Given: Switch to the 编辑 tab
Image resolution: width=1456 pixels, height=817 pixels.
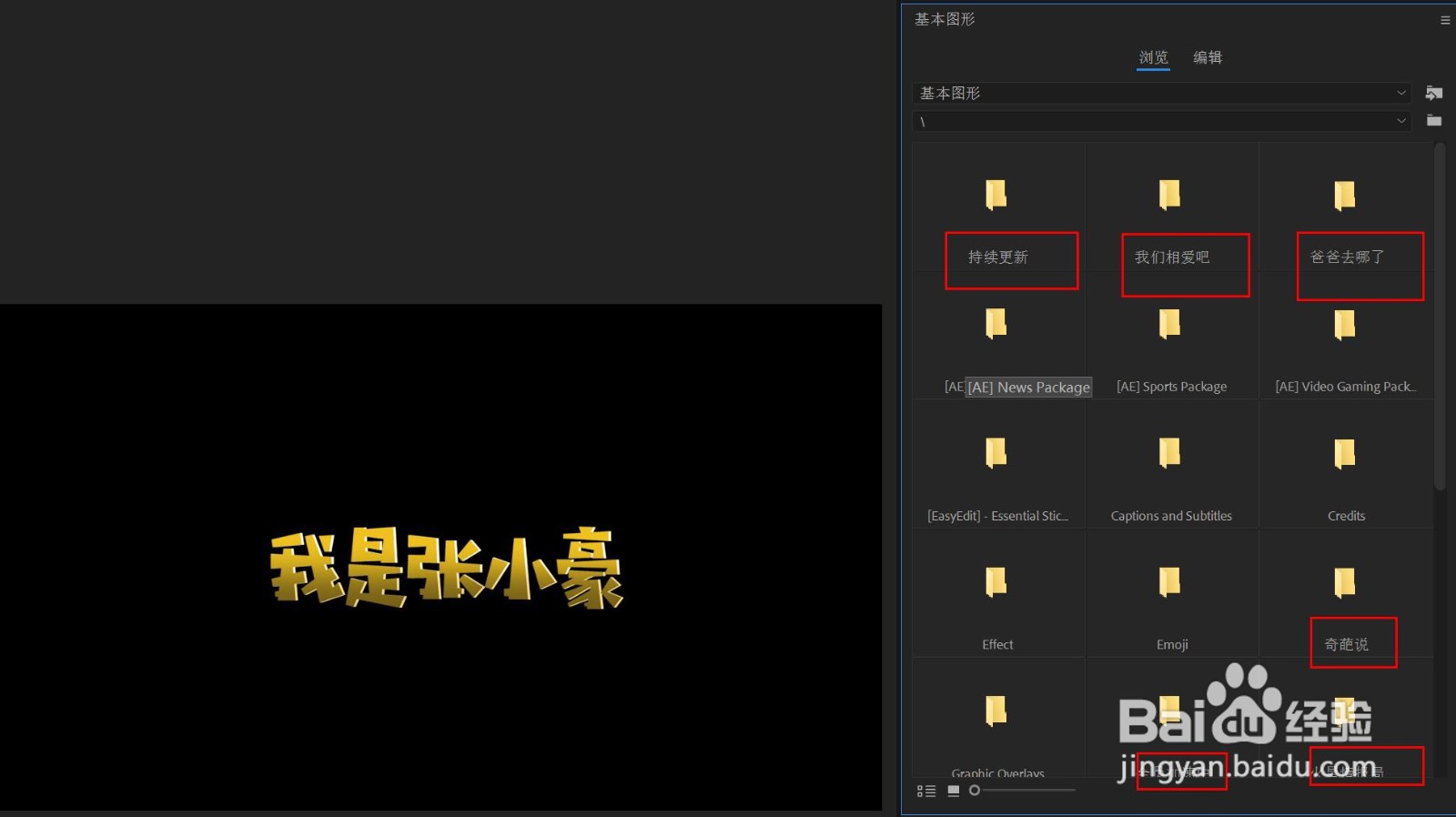Looking at the screenshot, I should point(1208,57).
